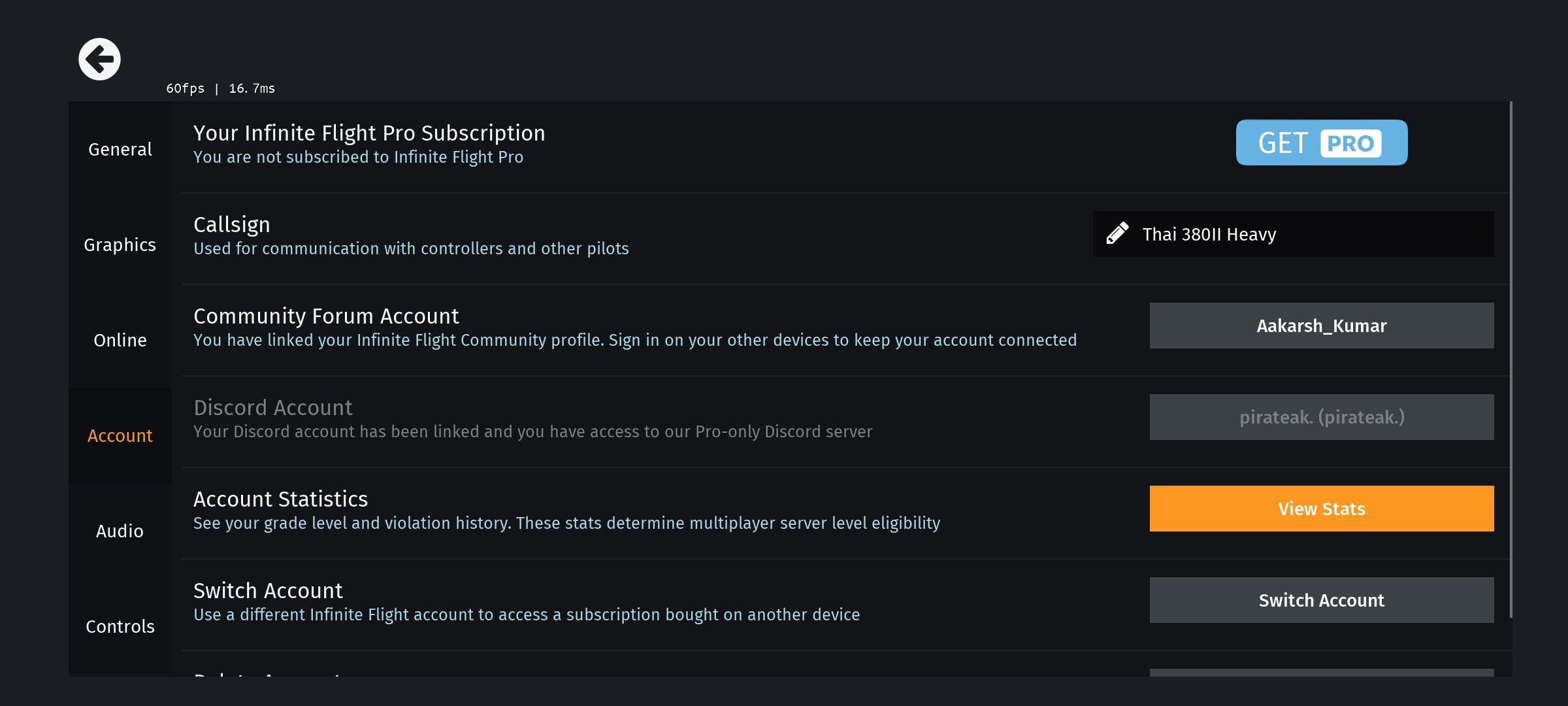Select the Account tab in the sidebar
This screenshot has height=706, width=1568.
coord(120,435)
